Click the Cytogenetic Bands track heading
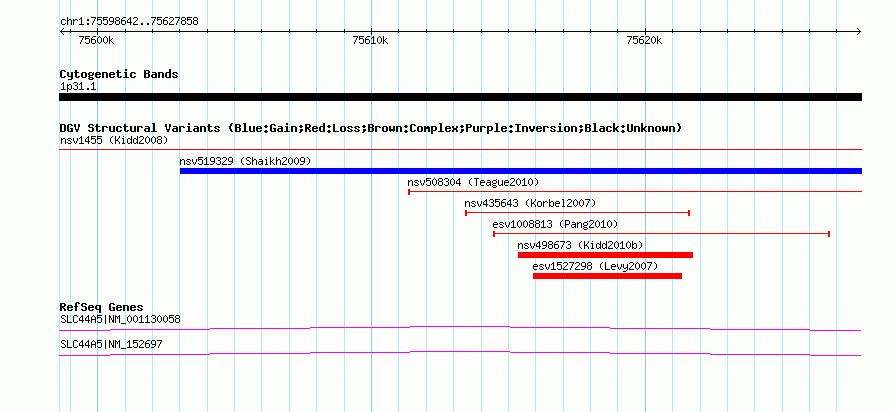Image resolution: width=890 pixels, height=412 pixels. (119, 74)
